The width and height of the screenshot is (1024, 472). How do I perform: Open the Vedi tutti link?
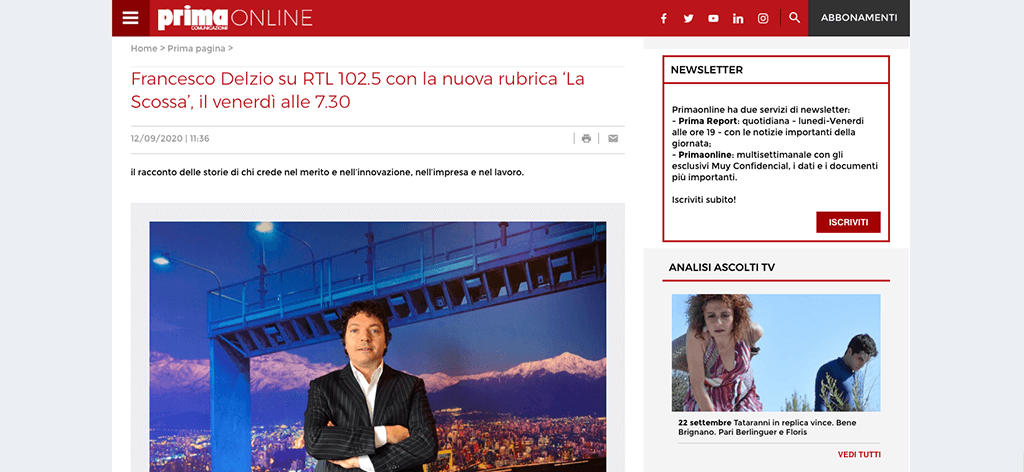[x=859, y=454]
